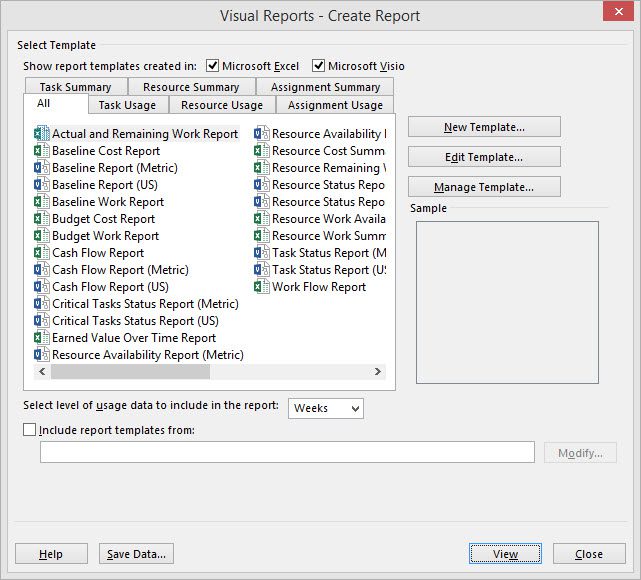This screenshot has height=580, width=641.
Task: Click the View button
Action: pyautogui.click(x=505, y=554)
